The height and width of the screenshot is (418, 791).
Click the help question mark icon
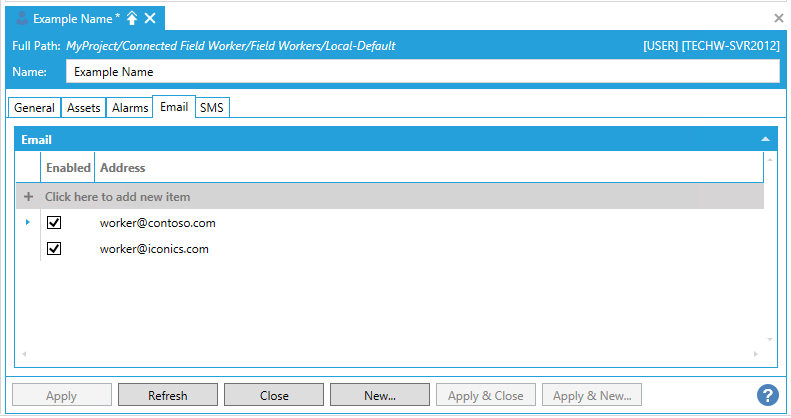point(767,395)
